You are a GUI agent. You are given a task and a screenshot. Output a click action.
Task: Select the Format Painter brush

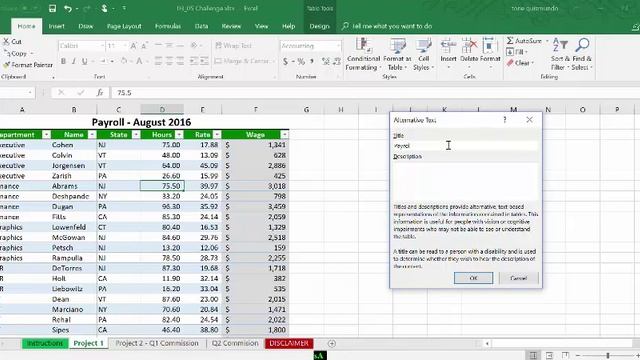tap(28, 65)
